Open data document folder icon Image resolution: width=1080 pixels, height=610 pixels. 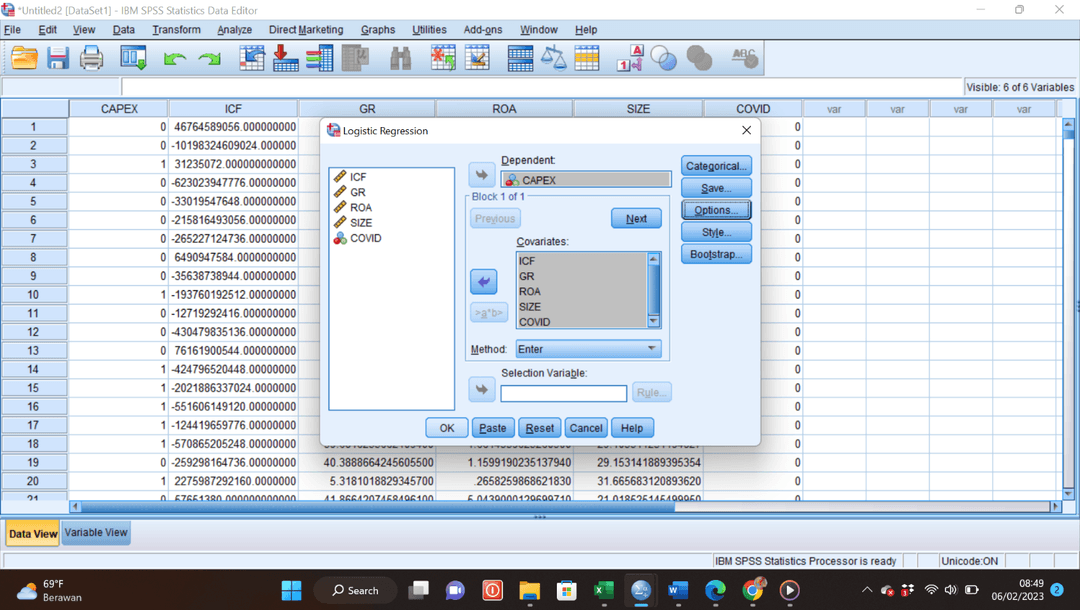click(x=24, y=59)
